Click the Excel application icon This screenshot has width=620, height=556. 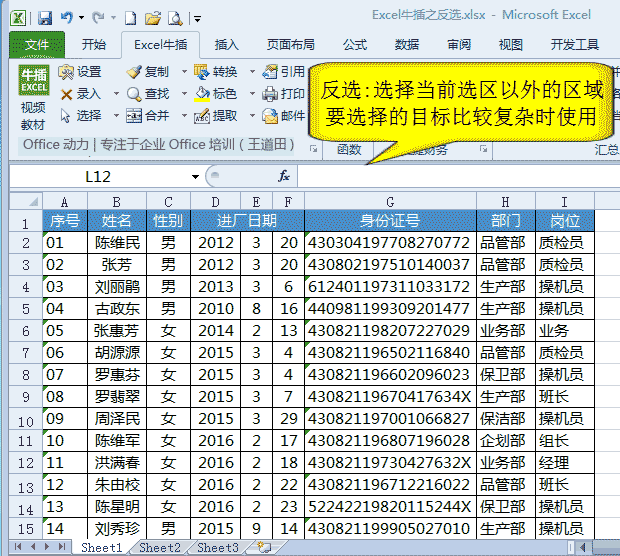pyautogui.click(x=18, y=18)
